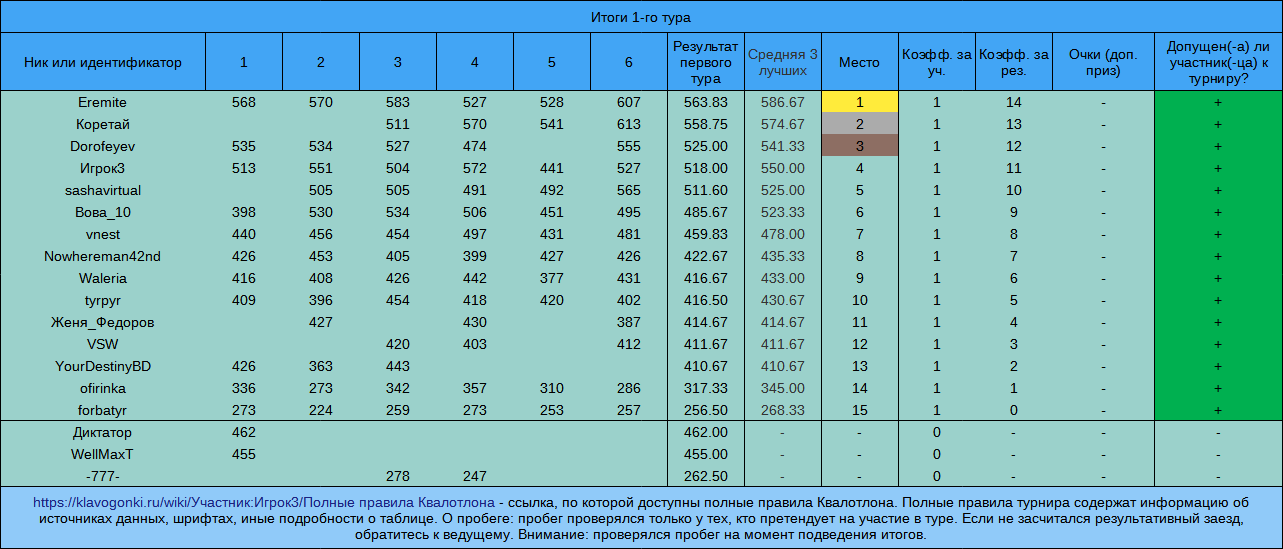
Task: Click Dorofeyev's first-round result 525.00
Action: click(x=706, y=147)
